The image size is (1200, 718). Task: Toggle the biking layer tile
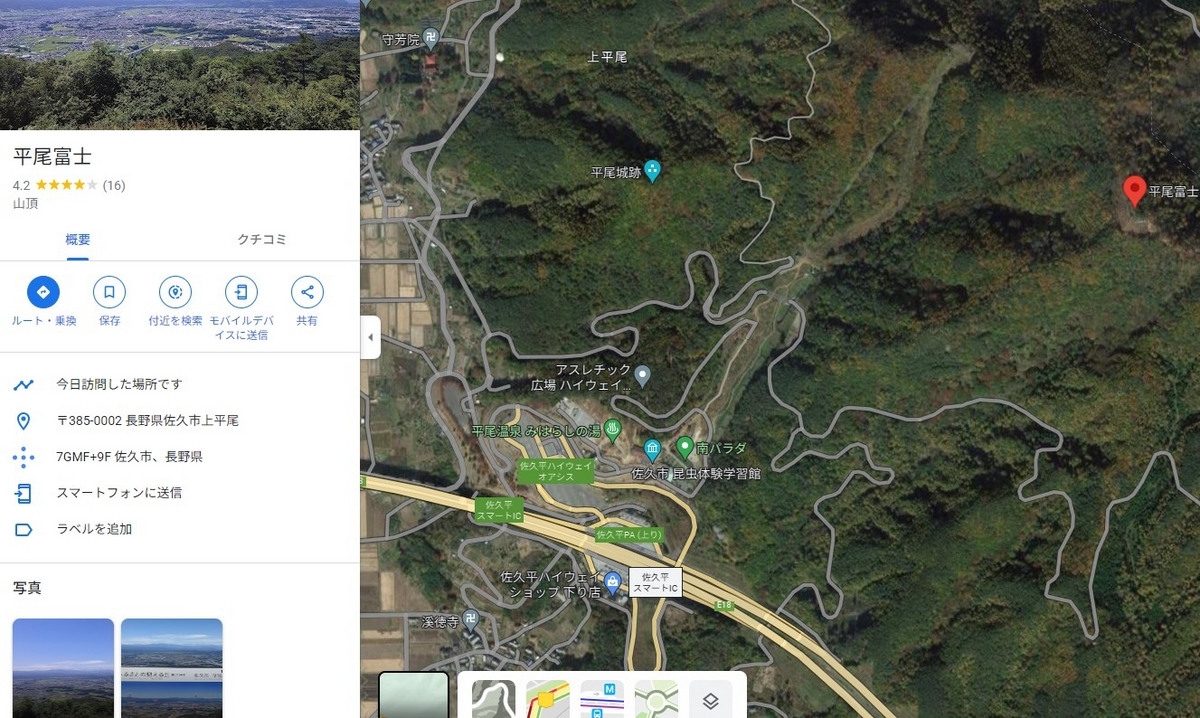coord(656,699)
